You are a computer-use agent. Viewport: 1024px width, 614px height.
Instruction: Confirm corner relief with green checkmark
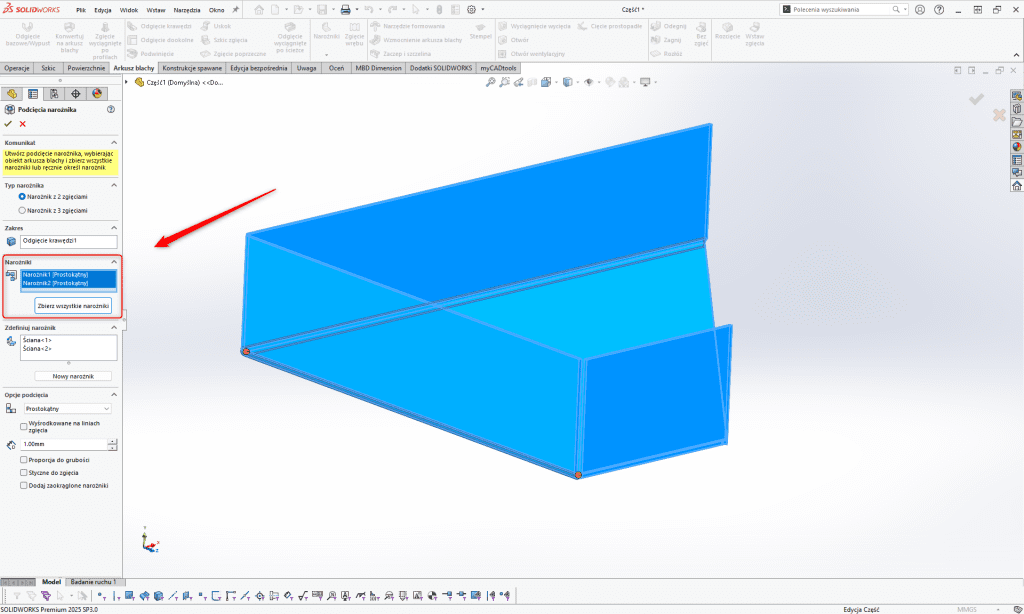tap(8, 123)
